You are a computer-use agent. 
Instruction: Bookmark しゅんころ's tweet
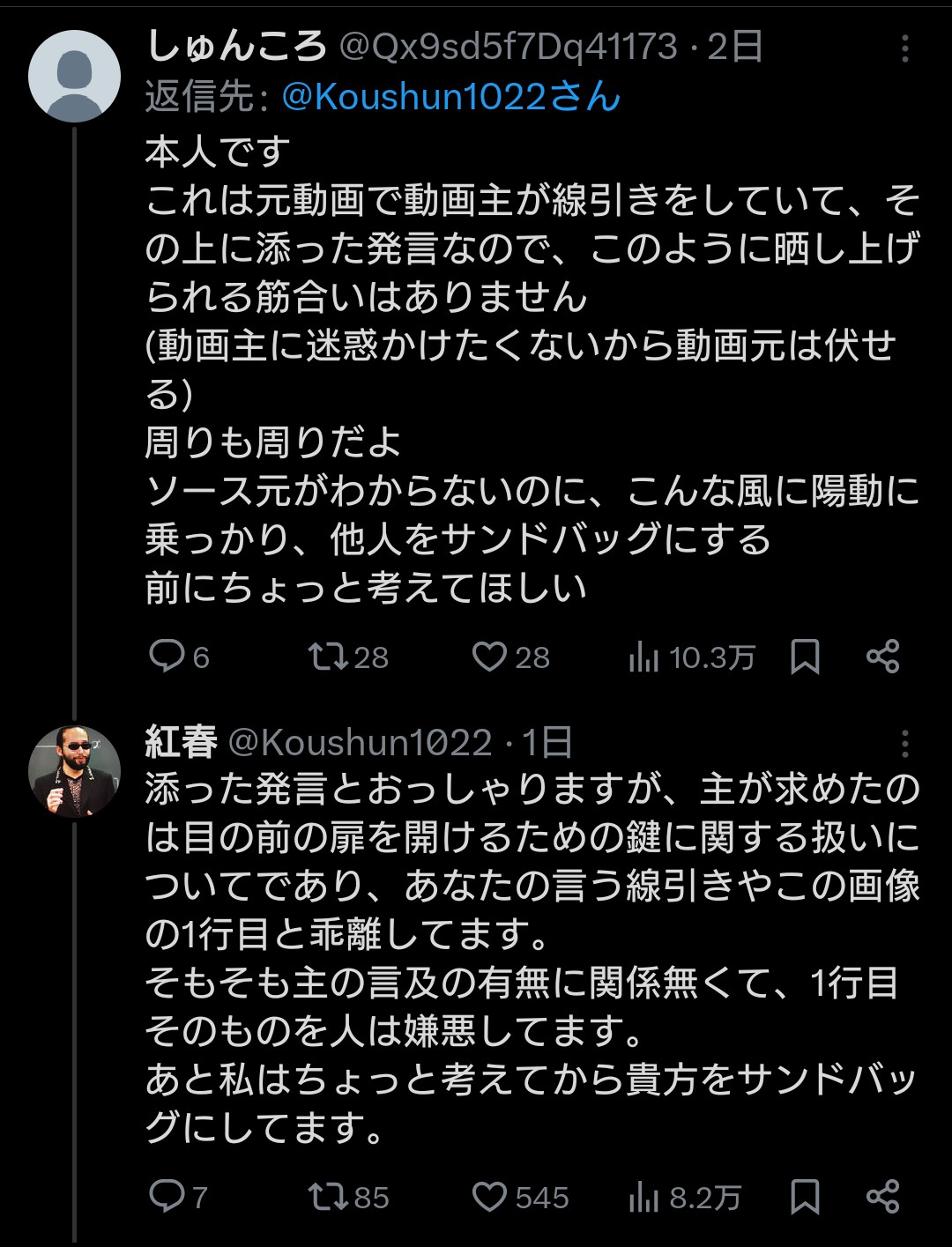805,657
